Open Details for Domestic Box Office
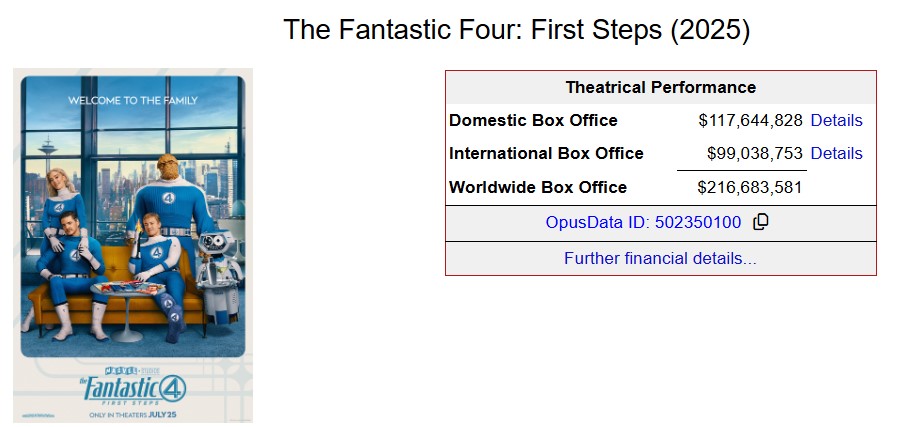The height and width of the screenshot is (427, 913). click(x=836, y=121)
